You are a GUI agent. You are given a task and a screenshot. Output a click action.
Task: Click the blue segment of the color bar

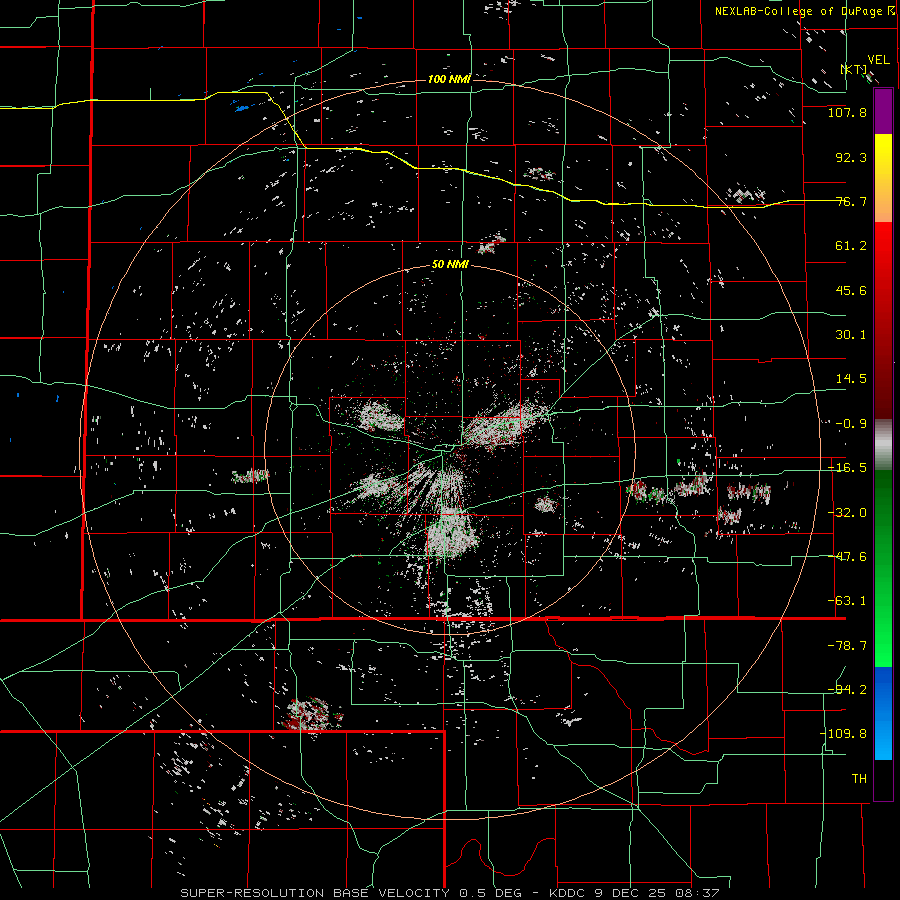883,713
